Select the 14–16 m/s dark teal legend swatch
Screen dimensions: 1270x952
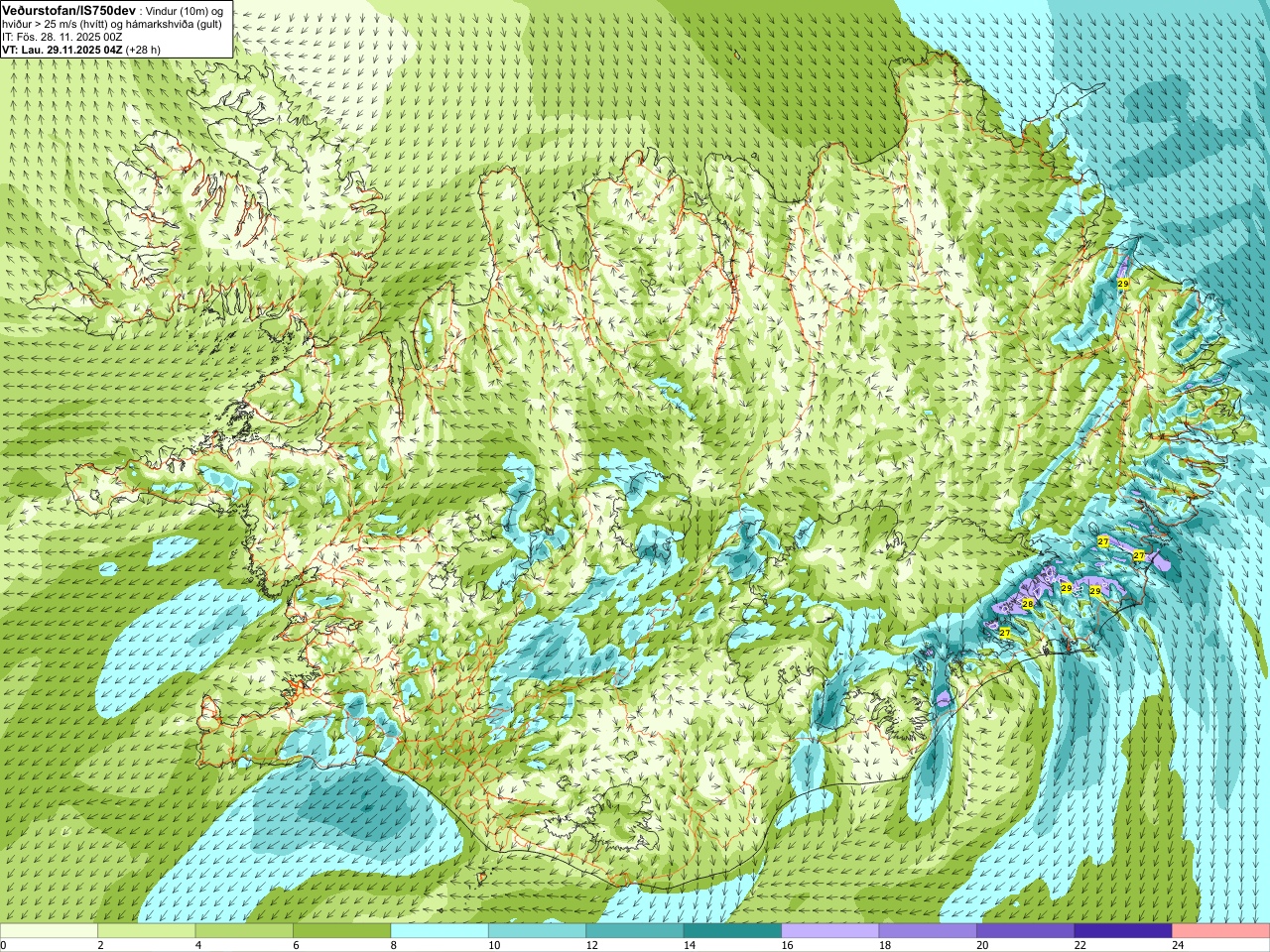click(x=732, y=931)
